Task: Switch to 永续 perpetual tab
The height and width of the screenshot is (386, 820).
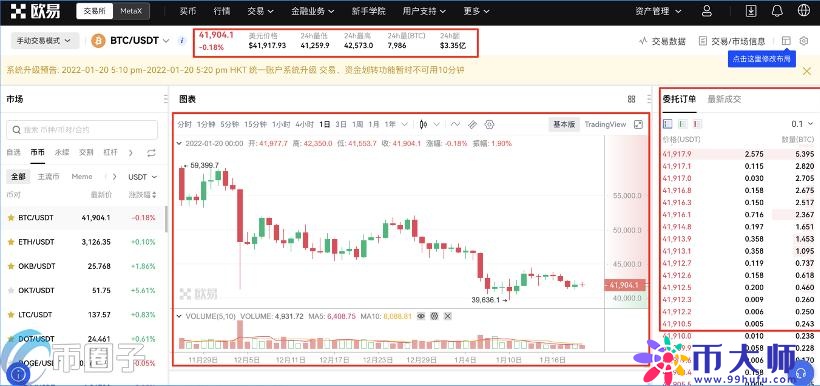Action: pos(62,153)
